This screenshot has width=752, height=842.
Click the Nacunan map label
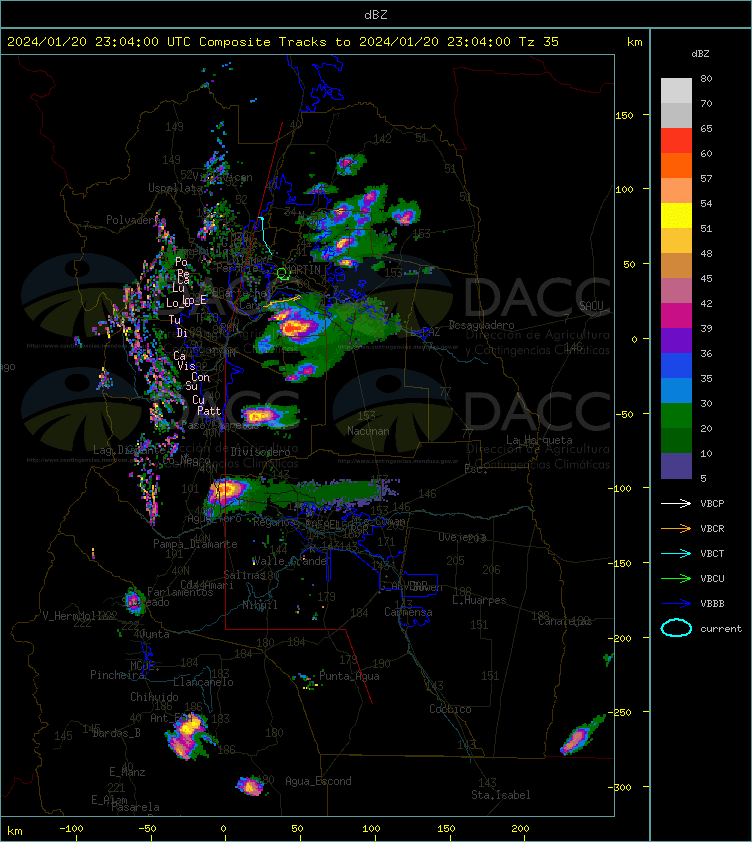[368, 431]
